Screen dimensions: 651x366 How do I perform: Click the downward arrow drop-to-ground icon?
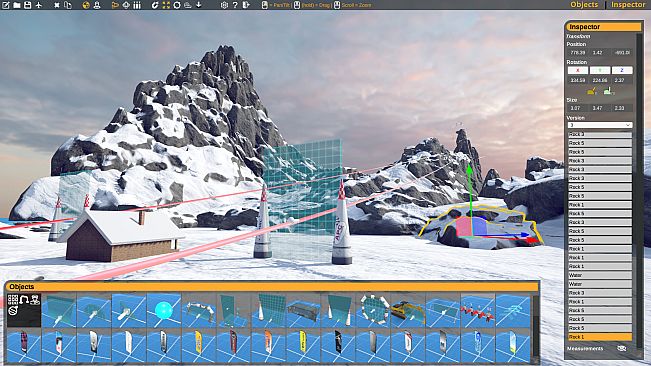click(199, 5)
